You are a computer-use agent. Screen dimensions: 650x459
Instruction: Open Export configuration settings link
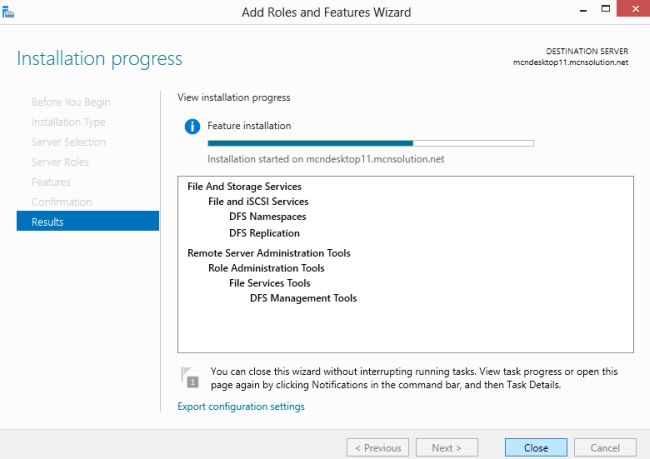241,406
